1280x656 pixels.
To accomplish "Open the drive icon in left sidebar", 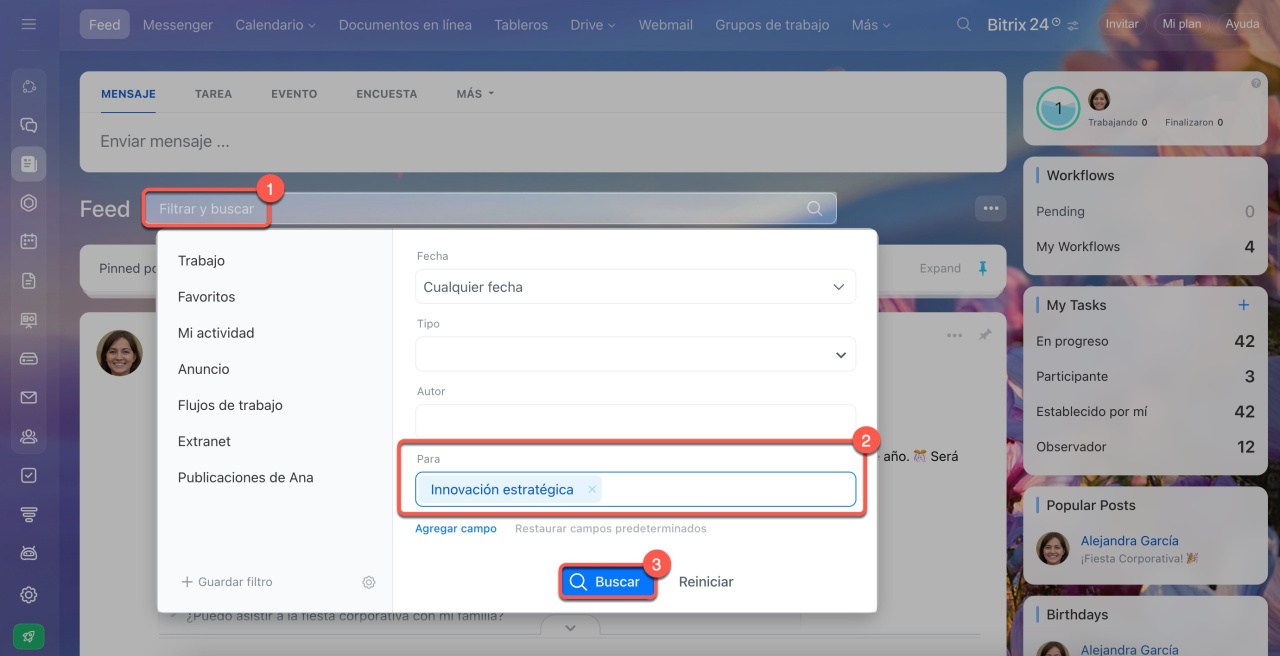I will [x=29, y=359].
